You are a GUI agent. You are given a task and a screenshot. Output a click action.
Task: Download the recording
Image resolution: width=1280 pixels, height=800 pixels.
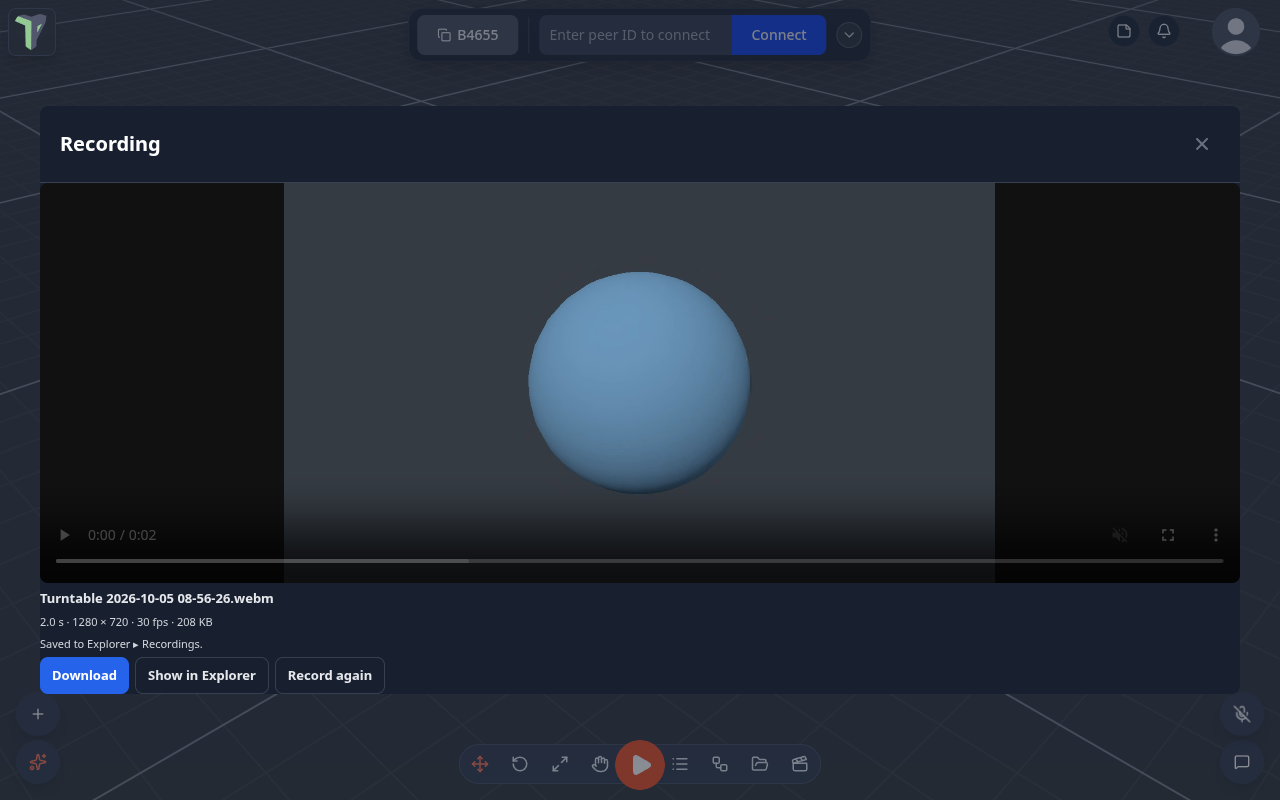coord(84,675)
